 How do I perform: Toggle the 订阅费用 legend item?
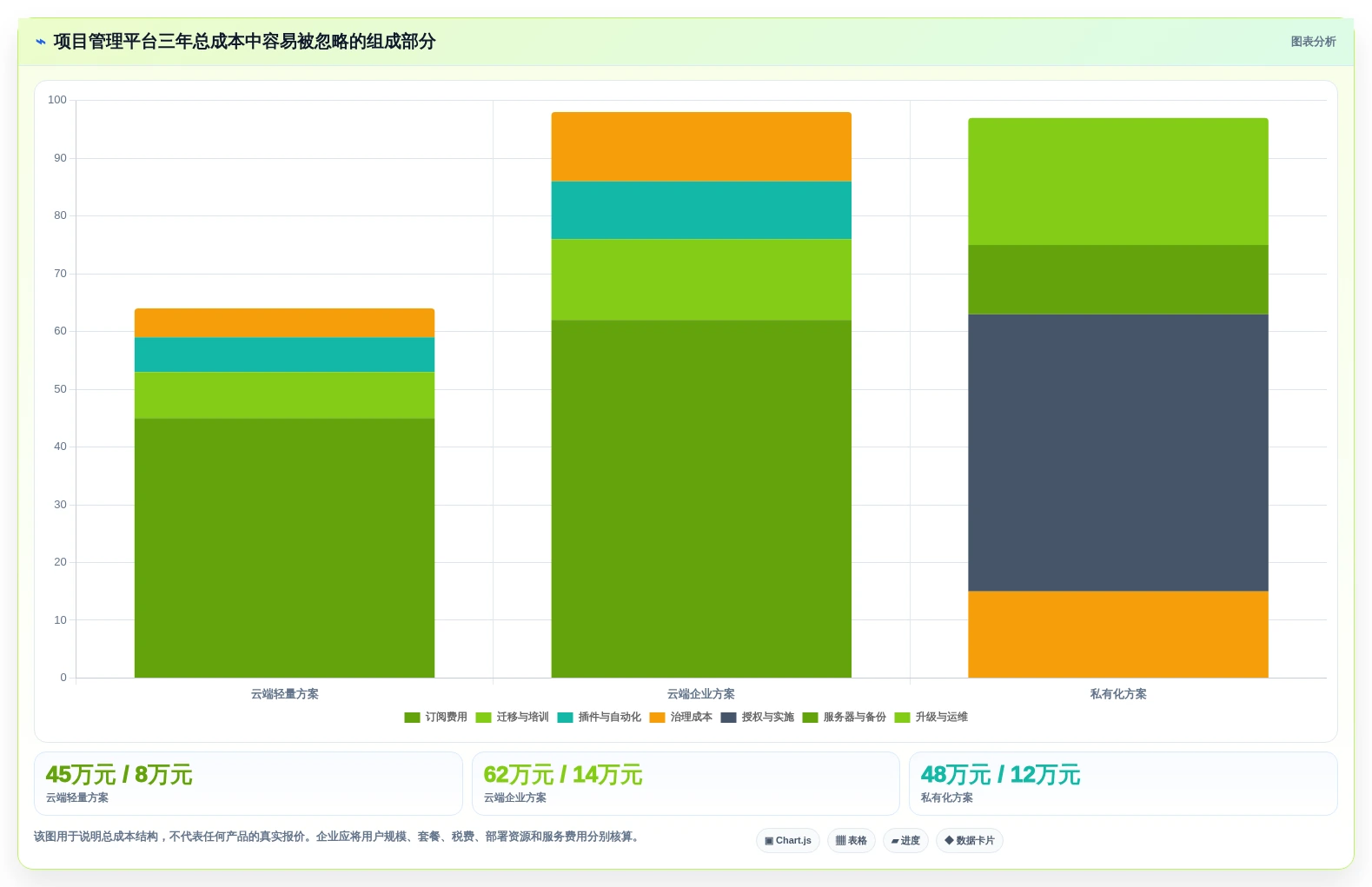click(435, 717)
